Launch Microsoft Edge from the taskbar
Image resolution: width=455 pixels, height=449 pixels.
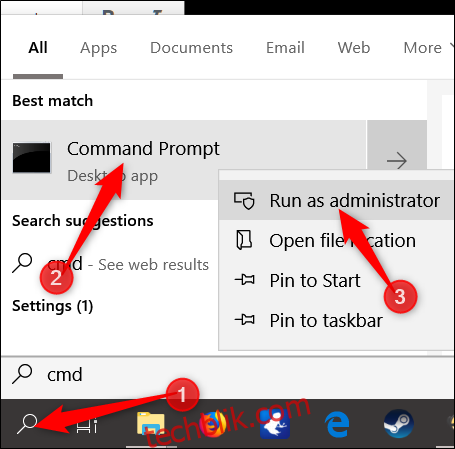click(337, 424)
